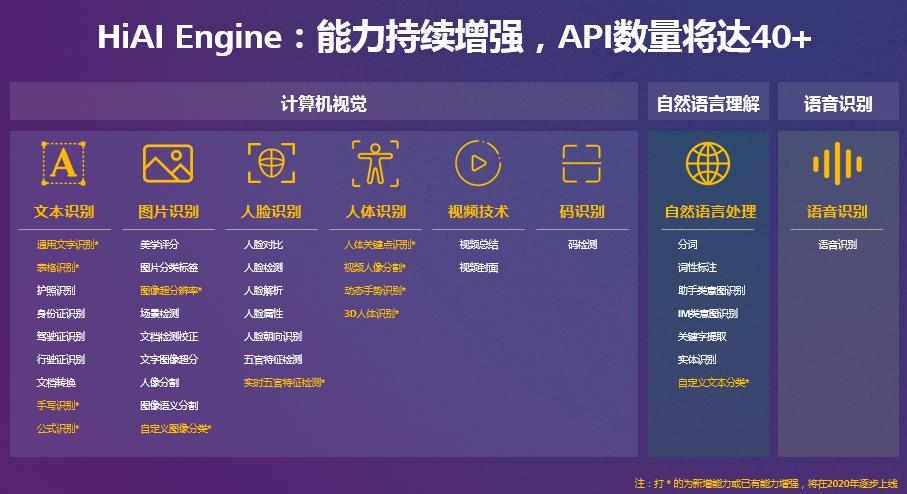Viewport: 907px width, 494px height.
Task: Click the yellow 自定义文本分类* item
Action: tap(714, 382)
